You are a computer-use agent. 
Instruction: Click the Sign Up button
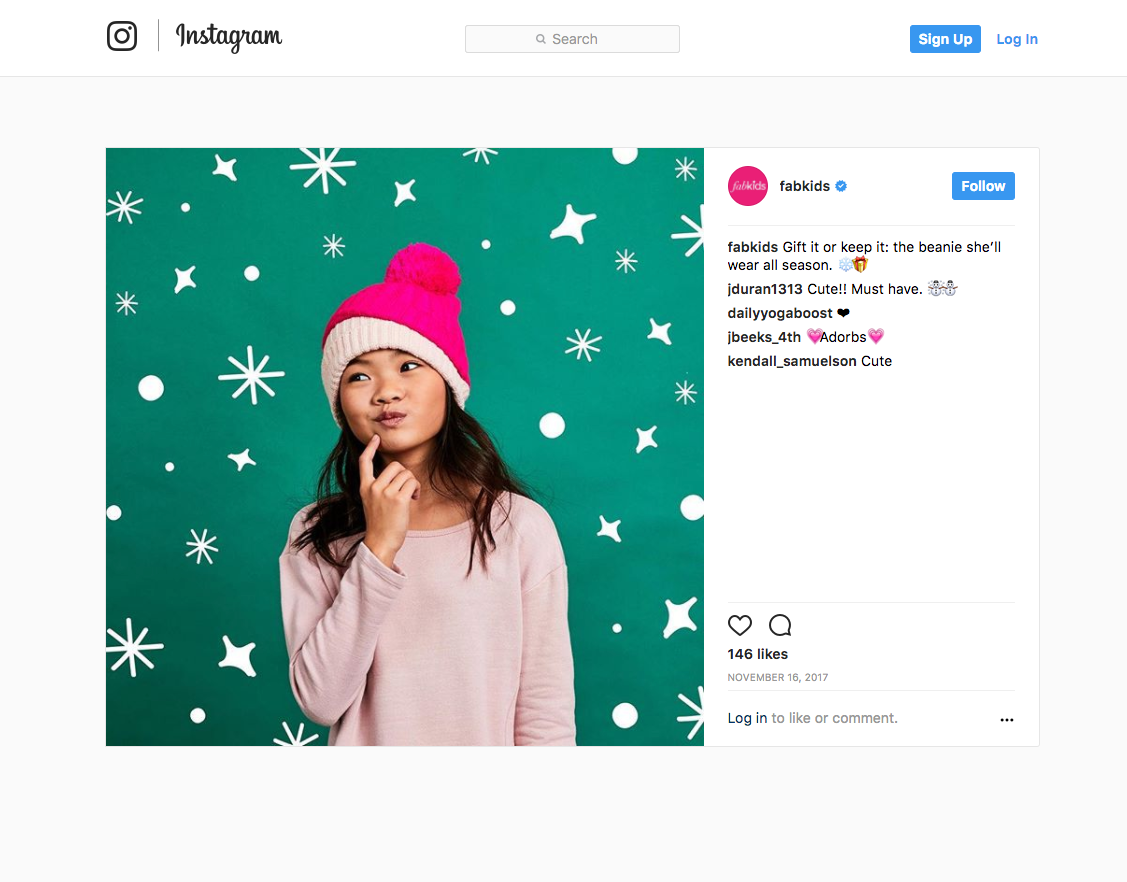click(945, 39)
